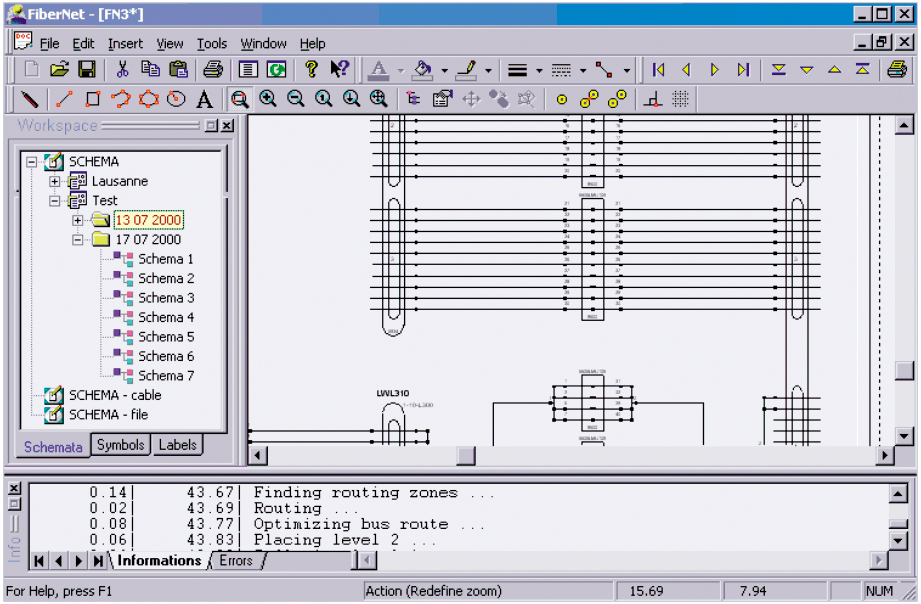The height and width of the screenshot is (604, 921).
Task: Activate the context help arrow-question icon
Action: pos(339,69)
